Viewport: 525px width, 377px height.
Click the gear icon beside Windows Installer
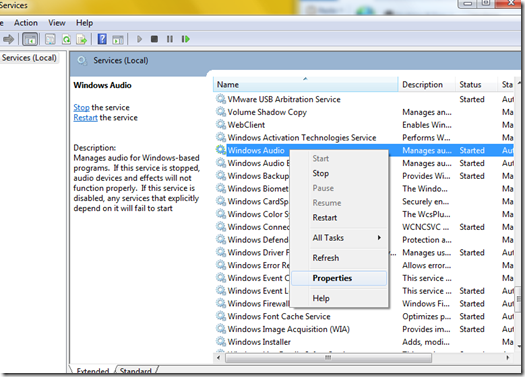[x=221, y=342]
